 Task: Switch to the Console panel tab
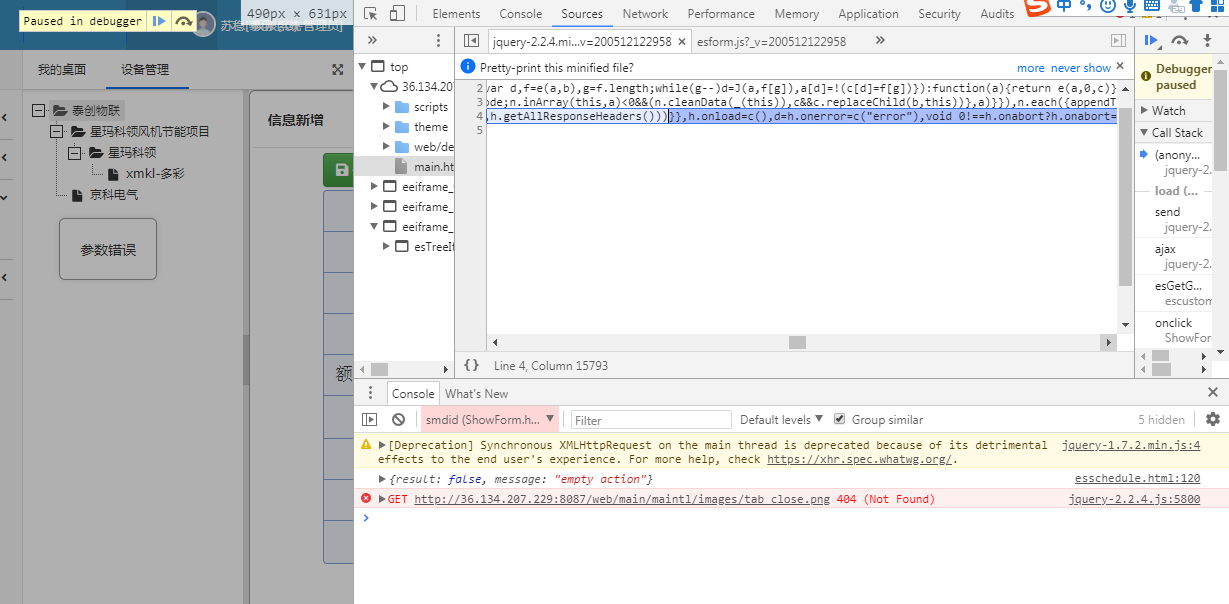tap(520, 14)
